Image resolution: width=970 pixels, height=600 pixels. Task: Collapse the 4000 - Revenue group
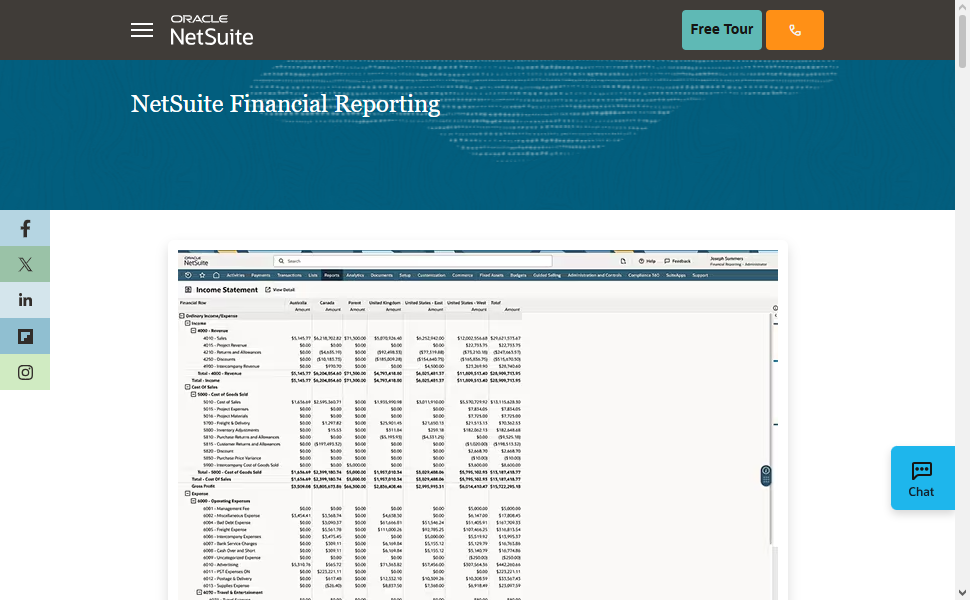pyautogui.click(x=193, y=330)
